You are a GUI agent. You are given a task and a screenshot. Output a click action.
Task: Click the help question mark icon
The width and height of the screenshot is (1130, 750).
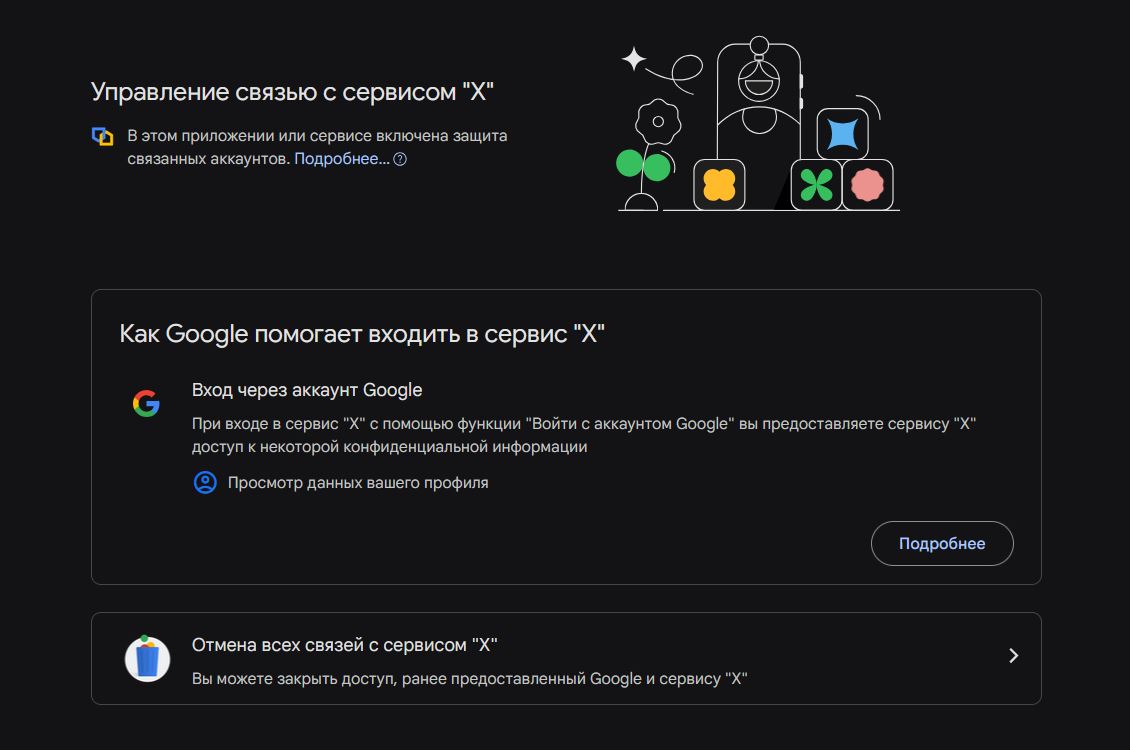point(400,159)
